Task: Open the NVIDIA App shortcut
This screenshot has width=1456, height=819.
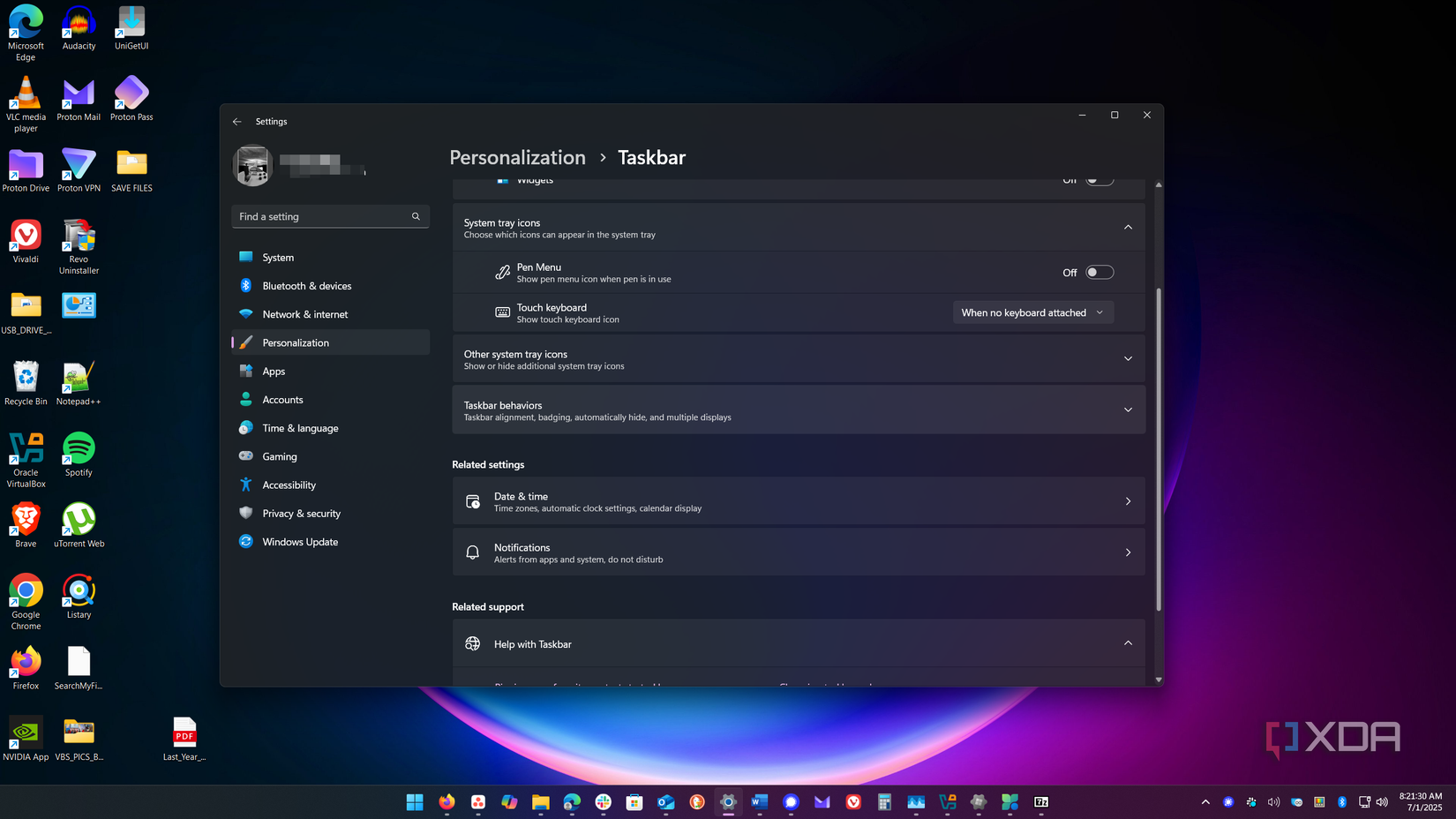Action: (x=26, y=739)
